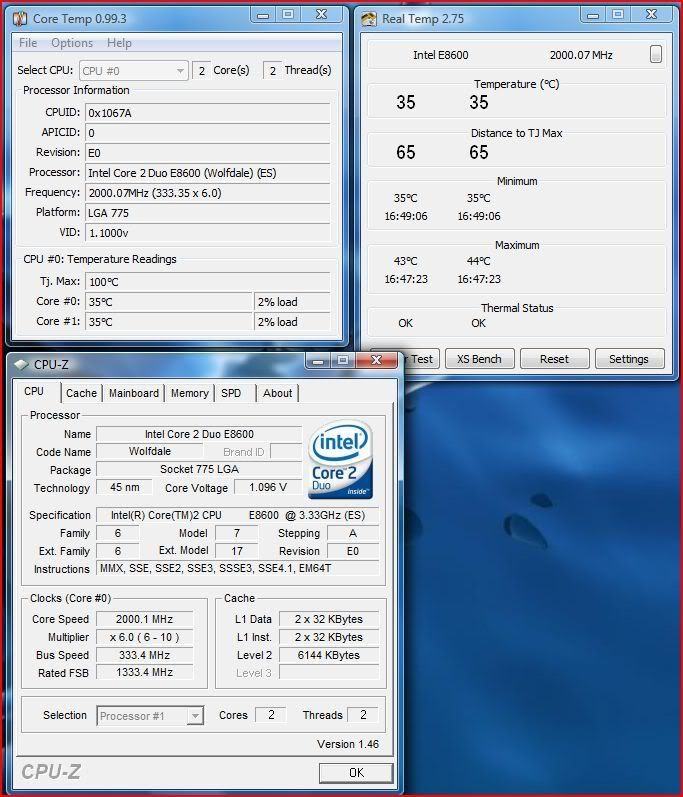Image resolution: width=683 pixels, height=797 pixels.
Task: Click the XS Bench button
Action: pos(479,359)
